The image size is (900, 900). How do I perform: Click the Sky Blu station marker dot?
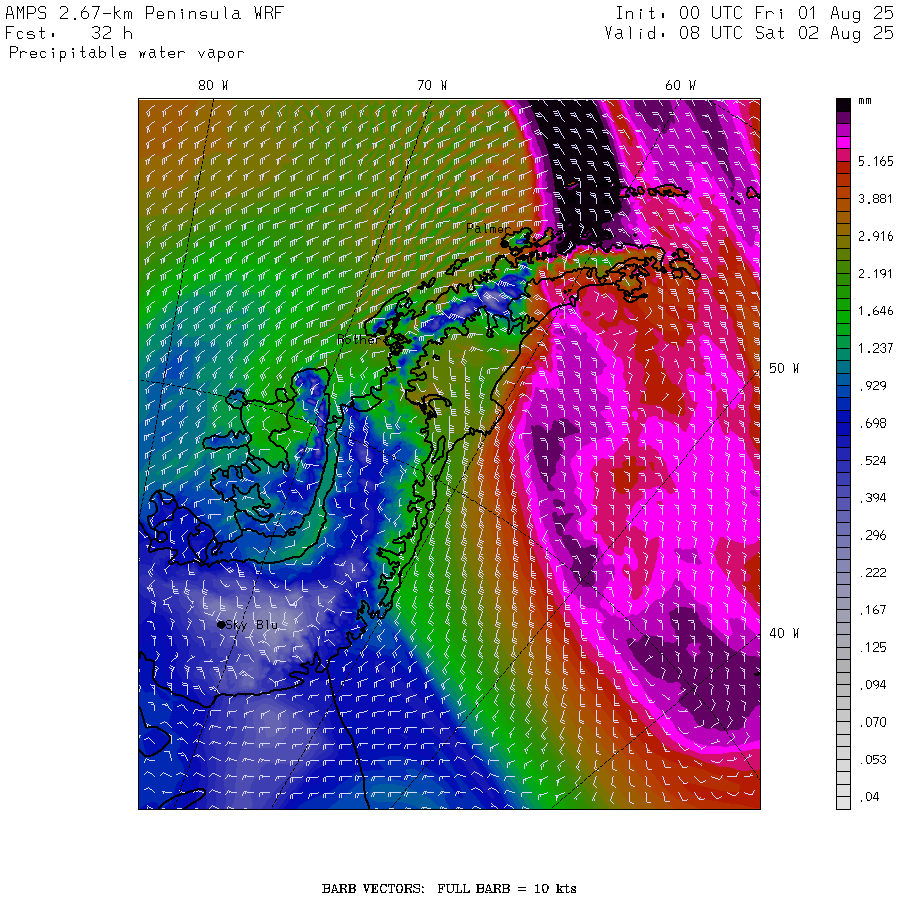pyautogui.click(x=221, y=624)
